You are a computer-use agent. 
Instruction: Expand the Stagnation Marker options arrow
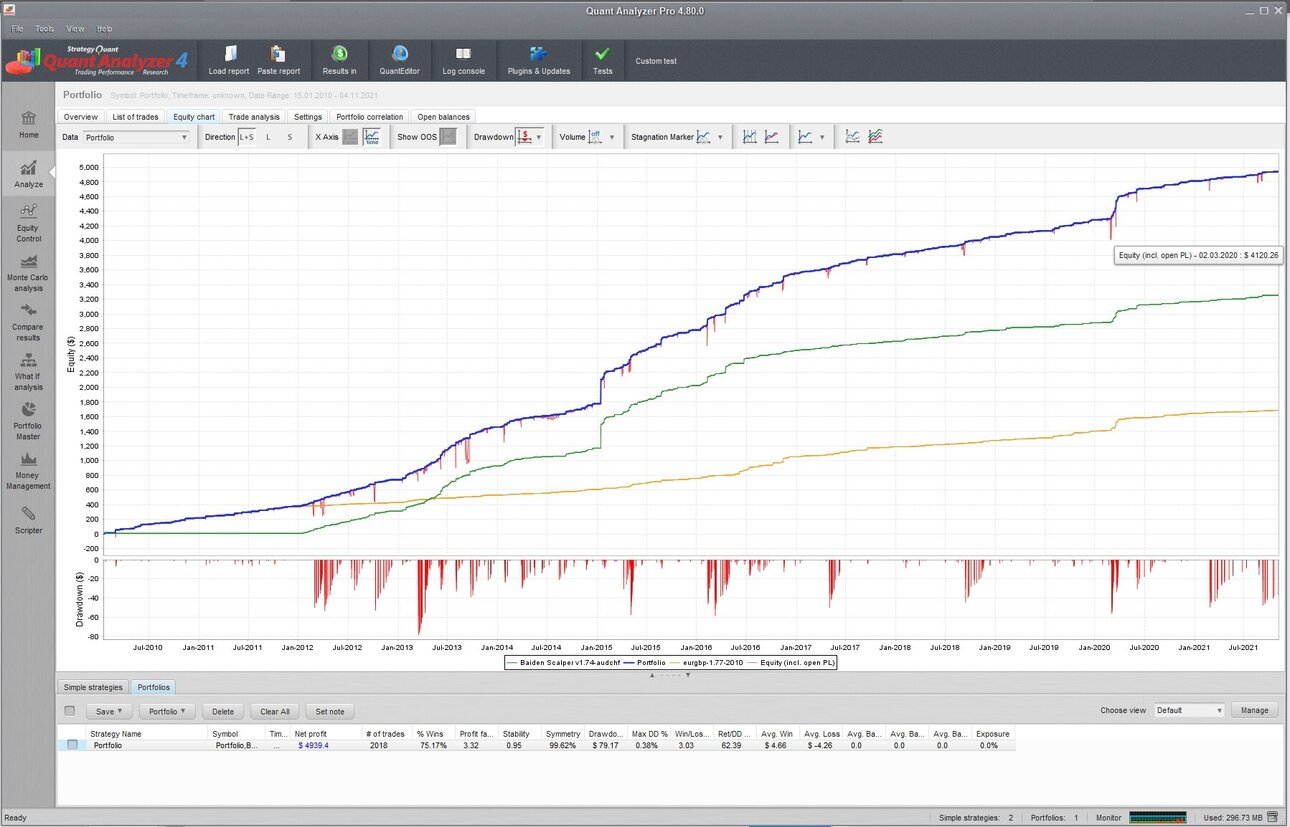720,137
